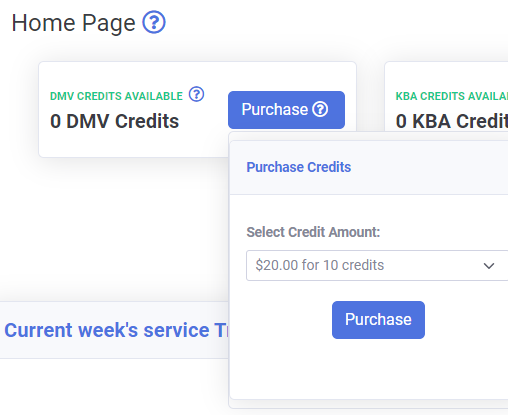Click blank area below the popup Purchase button
The width and height of the screenshot is (508, 415).
click(x=369, y=368)
